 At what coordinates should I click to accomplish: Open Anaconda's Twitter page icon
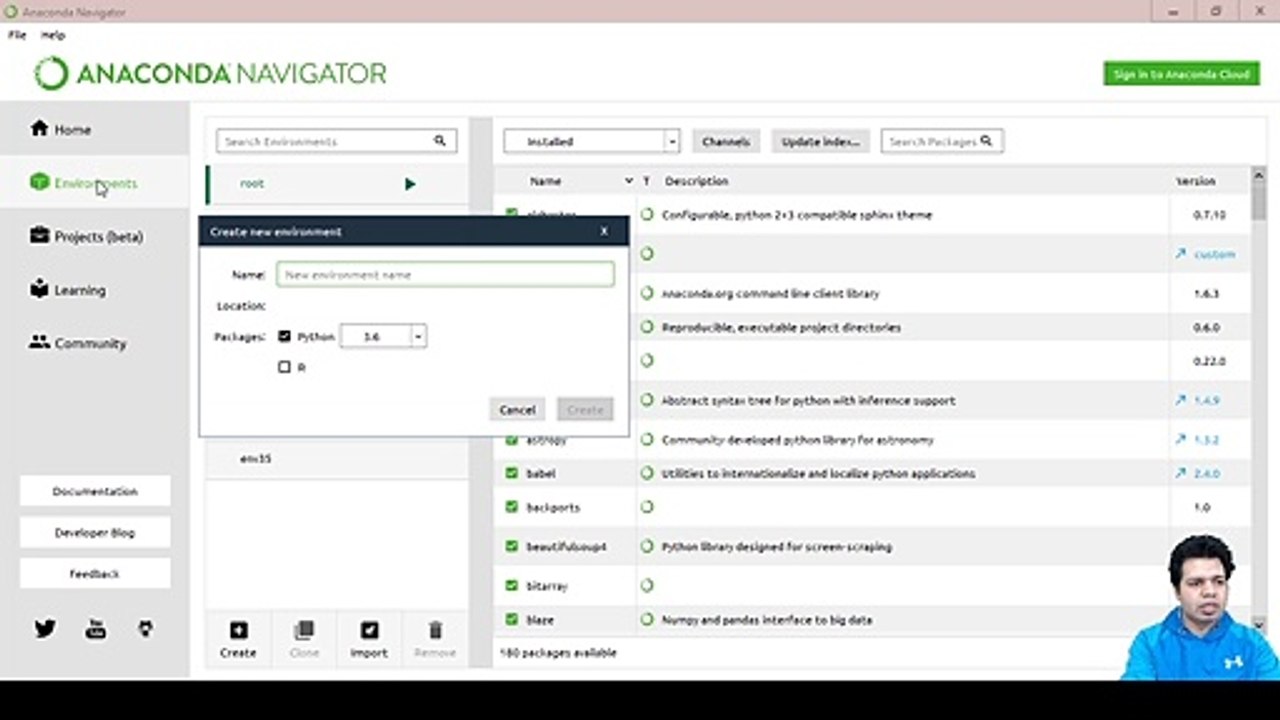[x=45, y=629]
